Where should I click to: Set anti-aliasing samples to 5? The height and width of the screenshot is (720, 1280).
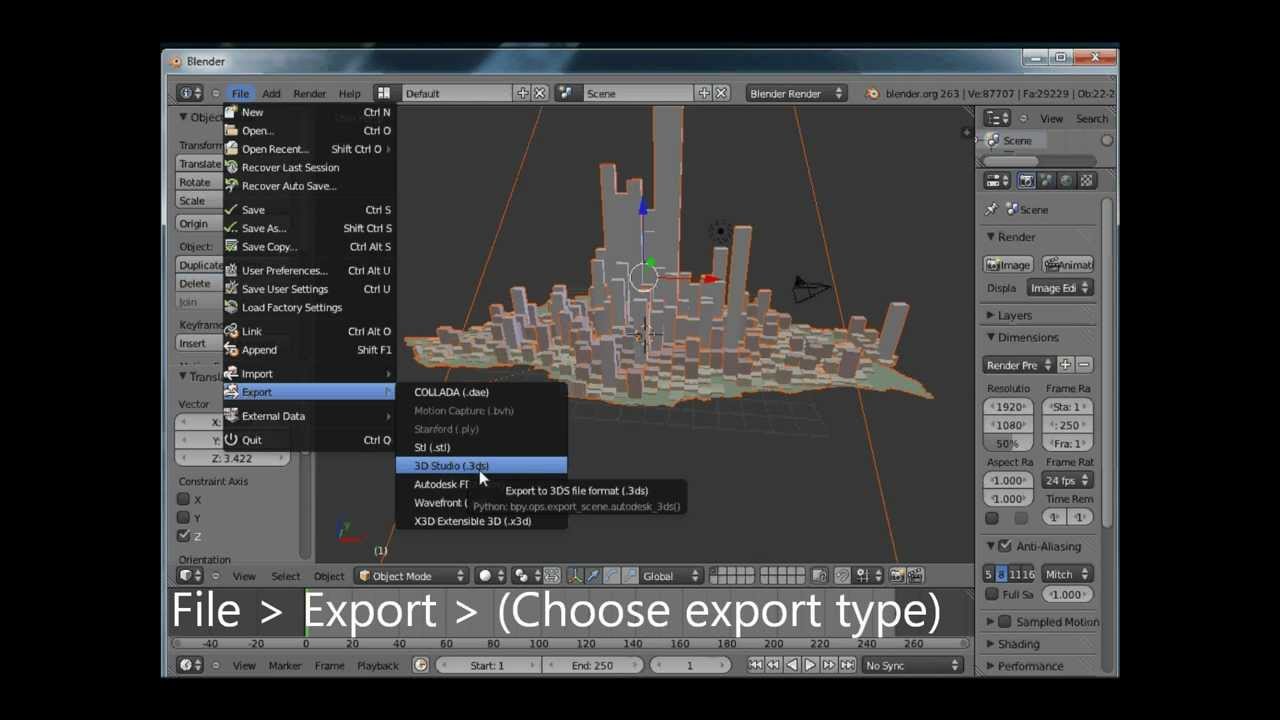(988, 574)
